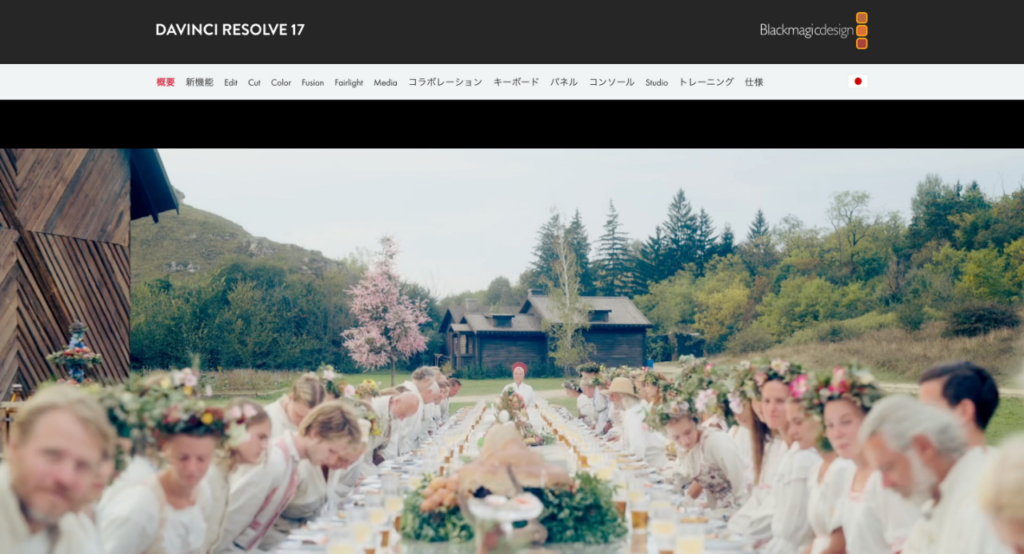Open the Fusion tab
1024x554 pixels.
pos(312,82)
